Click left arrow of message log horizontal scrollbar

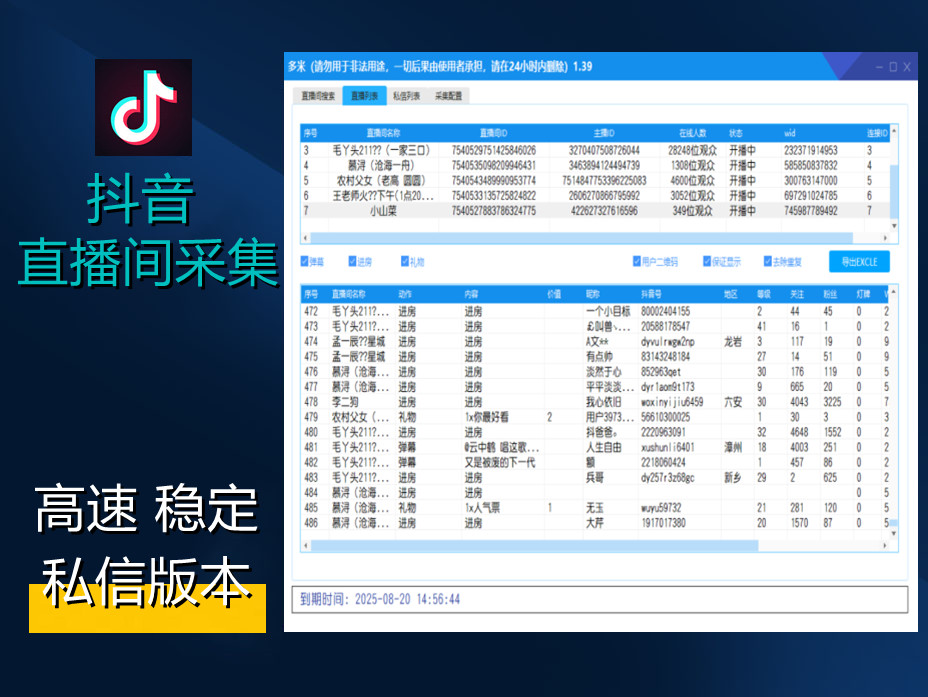(x=305, y=546)
